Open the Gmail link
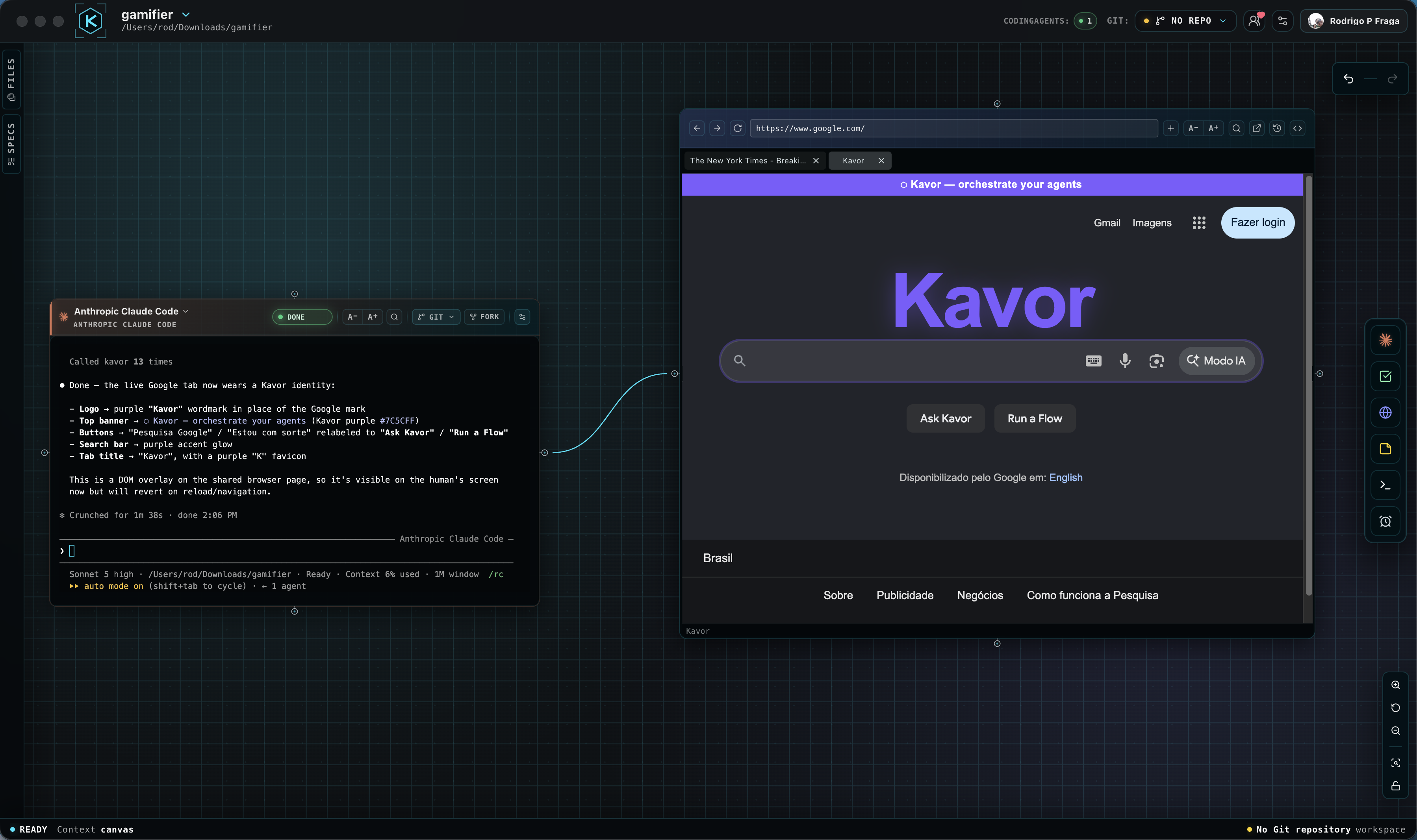 pyautogui.click(x=1107, y=223)
